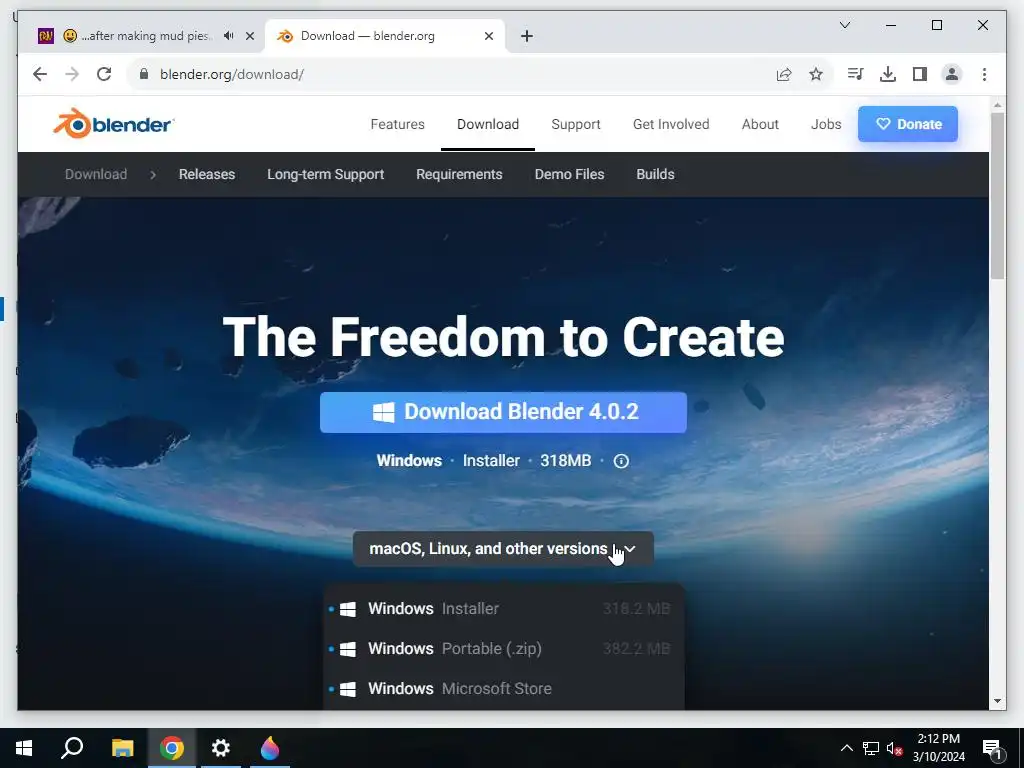Open the Demo Files link
1024x768 pixels.
click(569, 174)
